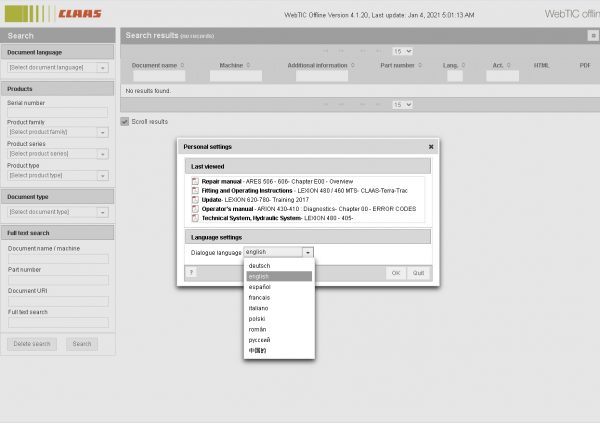The width and height of the screenshot is (600, 423).
Task: Select polski from language list
Action: (x=279, y=319)
